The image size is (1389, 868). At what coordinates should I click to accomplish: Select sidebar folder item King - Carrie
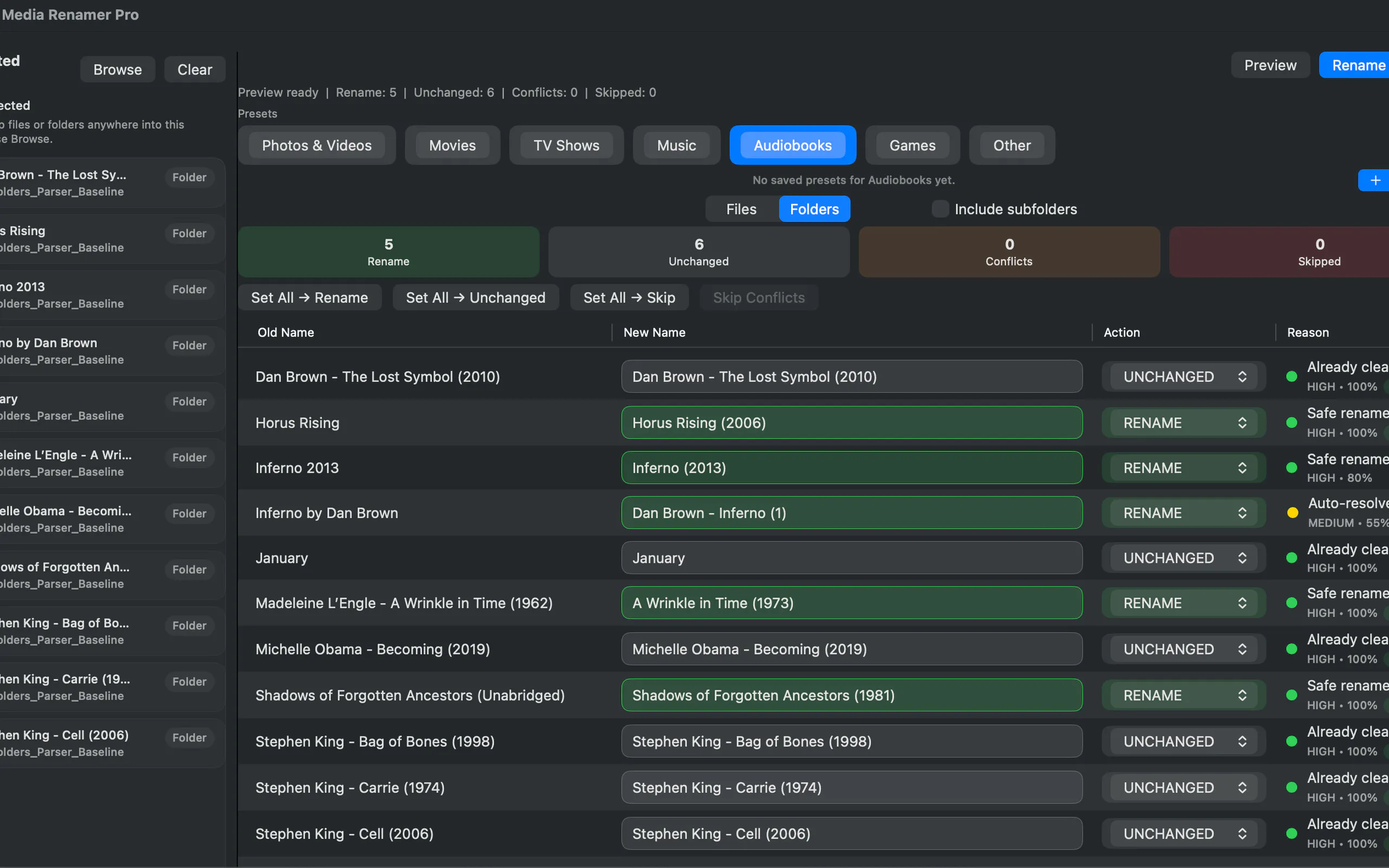click(x=112, y=687)
